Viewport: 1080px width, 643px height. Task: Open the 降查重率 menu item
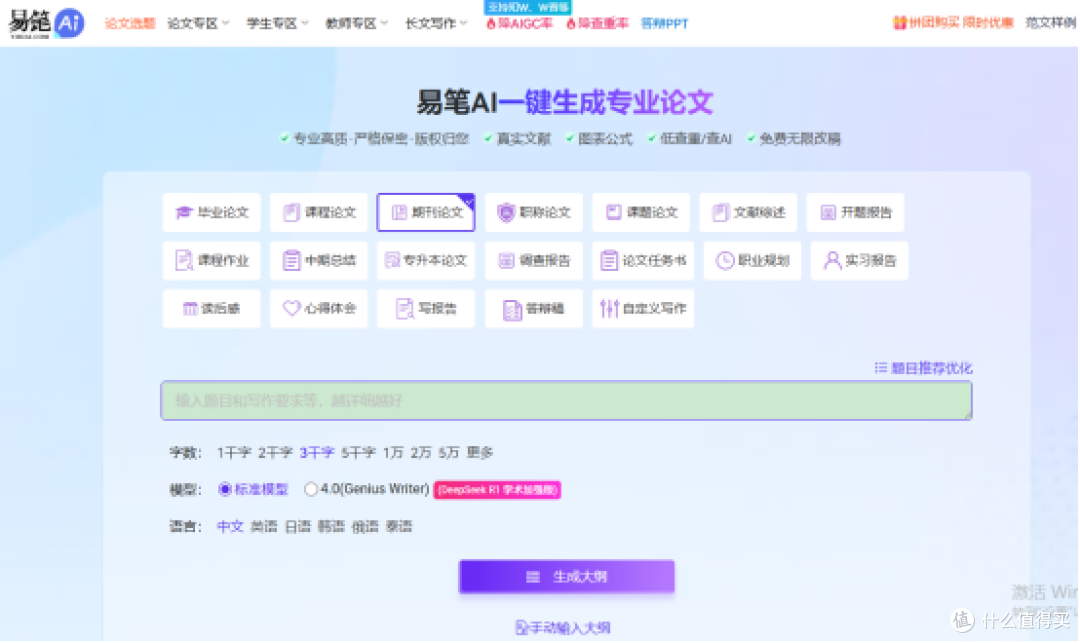click(597, 23)
